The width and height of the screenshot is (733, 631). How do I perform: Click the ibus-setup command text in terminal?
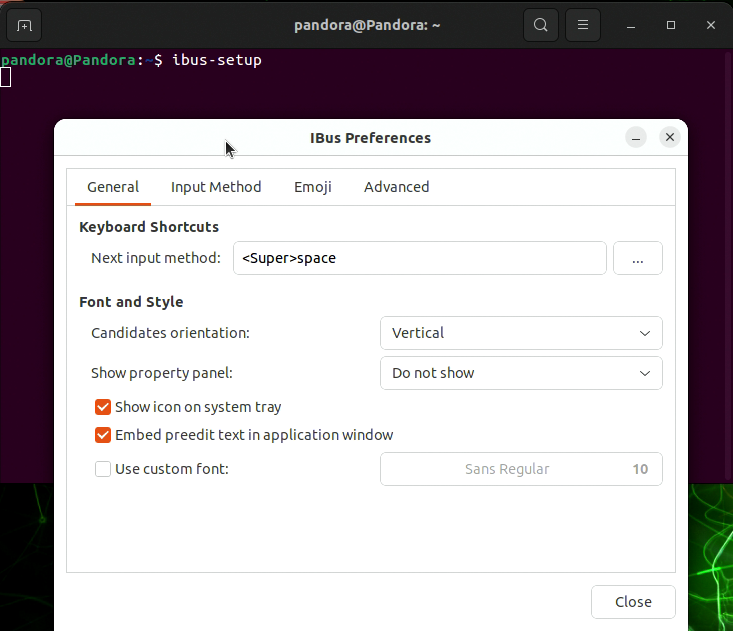coord(217,60)
